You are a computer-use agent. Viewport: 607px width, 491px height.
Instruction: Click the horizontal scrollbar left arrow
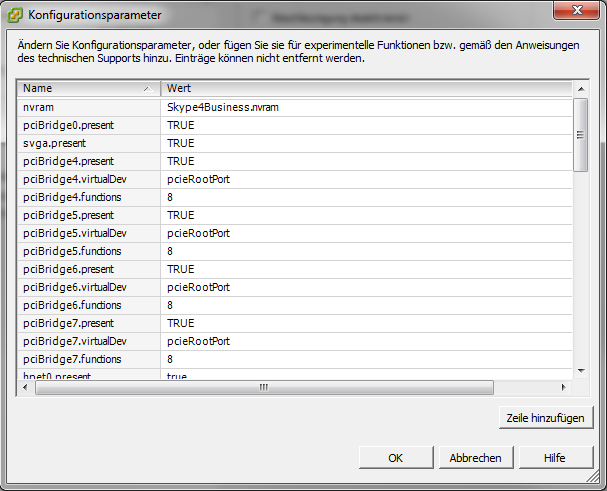[24, 386]
